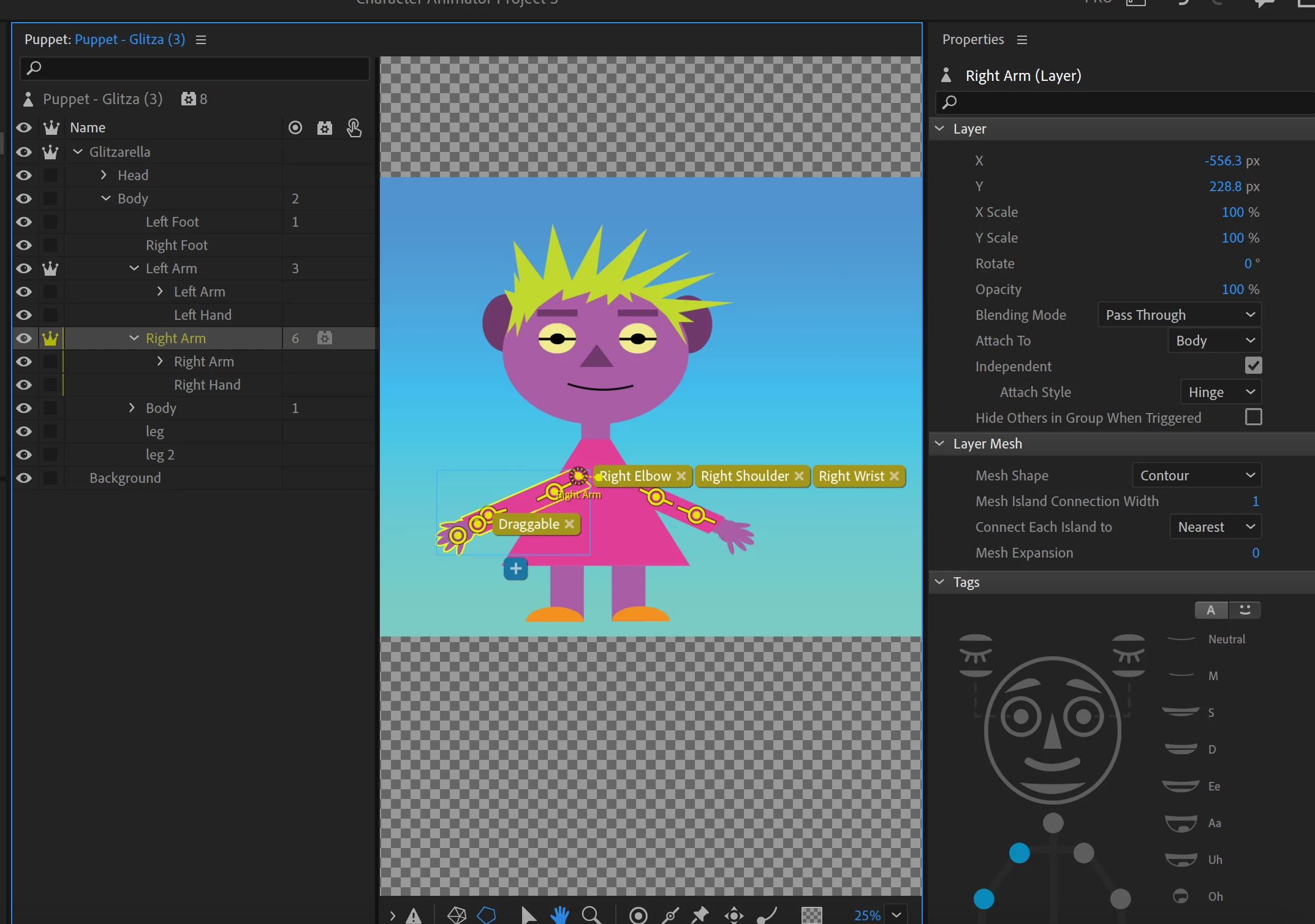1315x924 pixels.
Task: Open the Mesh Shape Contour dropdown
Action: coord(1196,475)
